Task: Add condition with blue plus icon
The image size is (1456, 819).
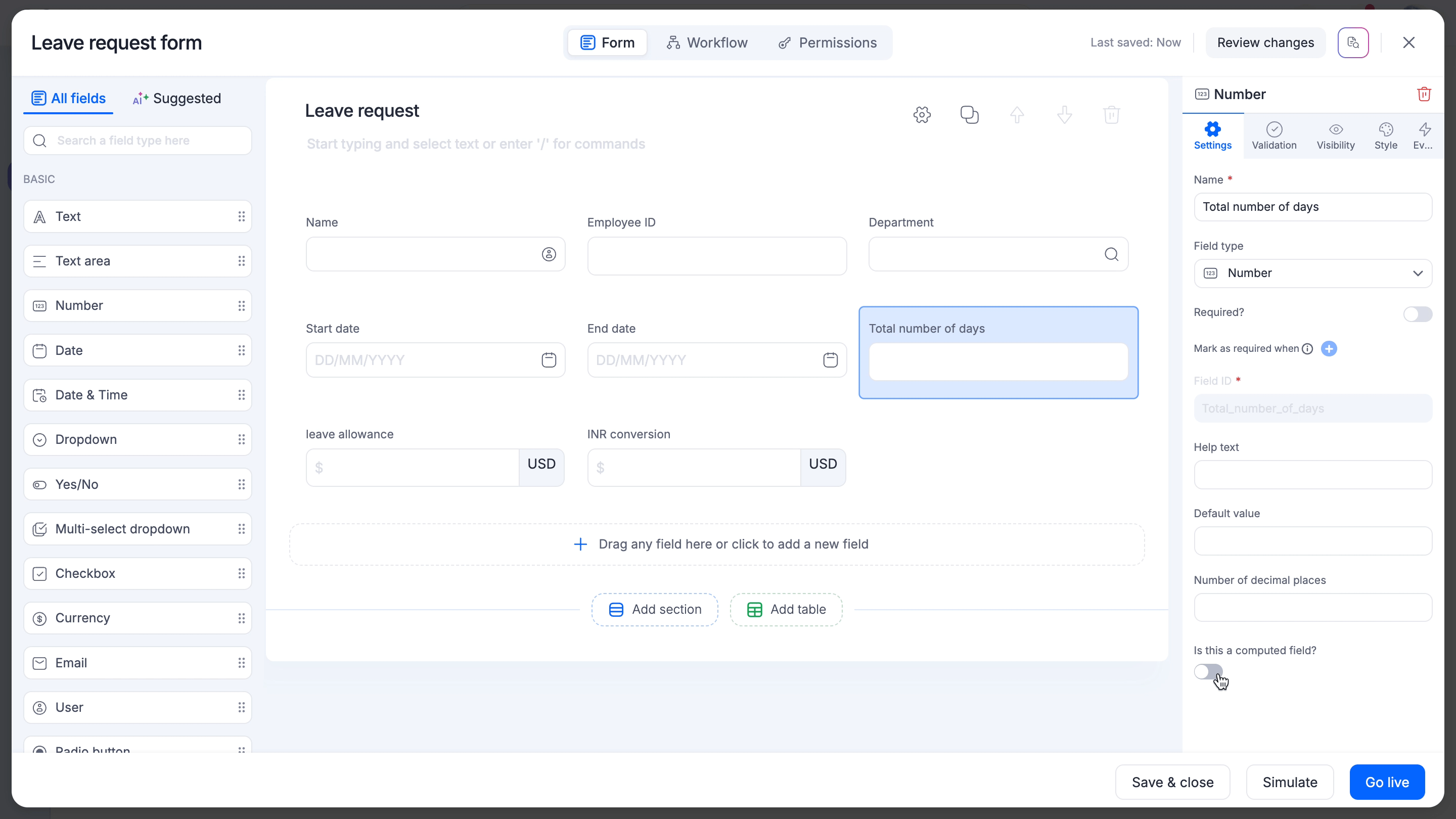Action: coord(1329,349)
